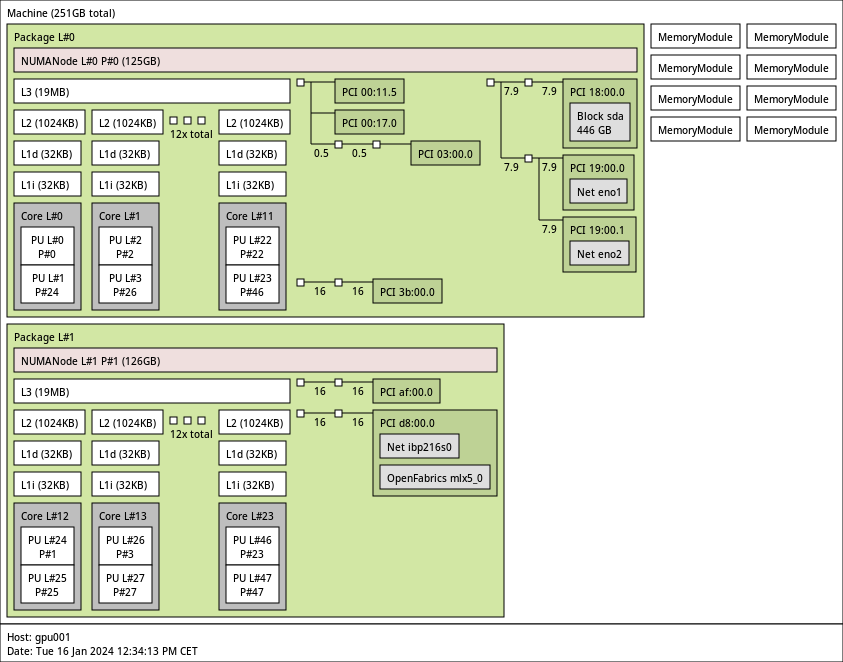This screenshot has height=662, width=843.
Task: Select the Net eno2 network device
Action: [x=599, y=254]
